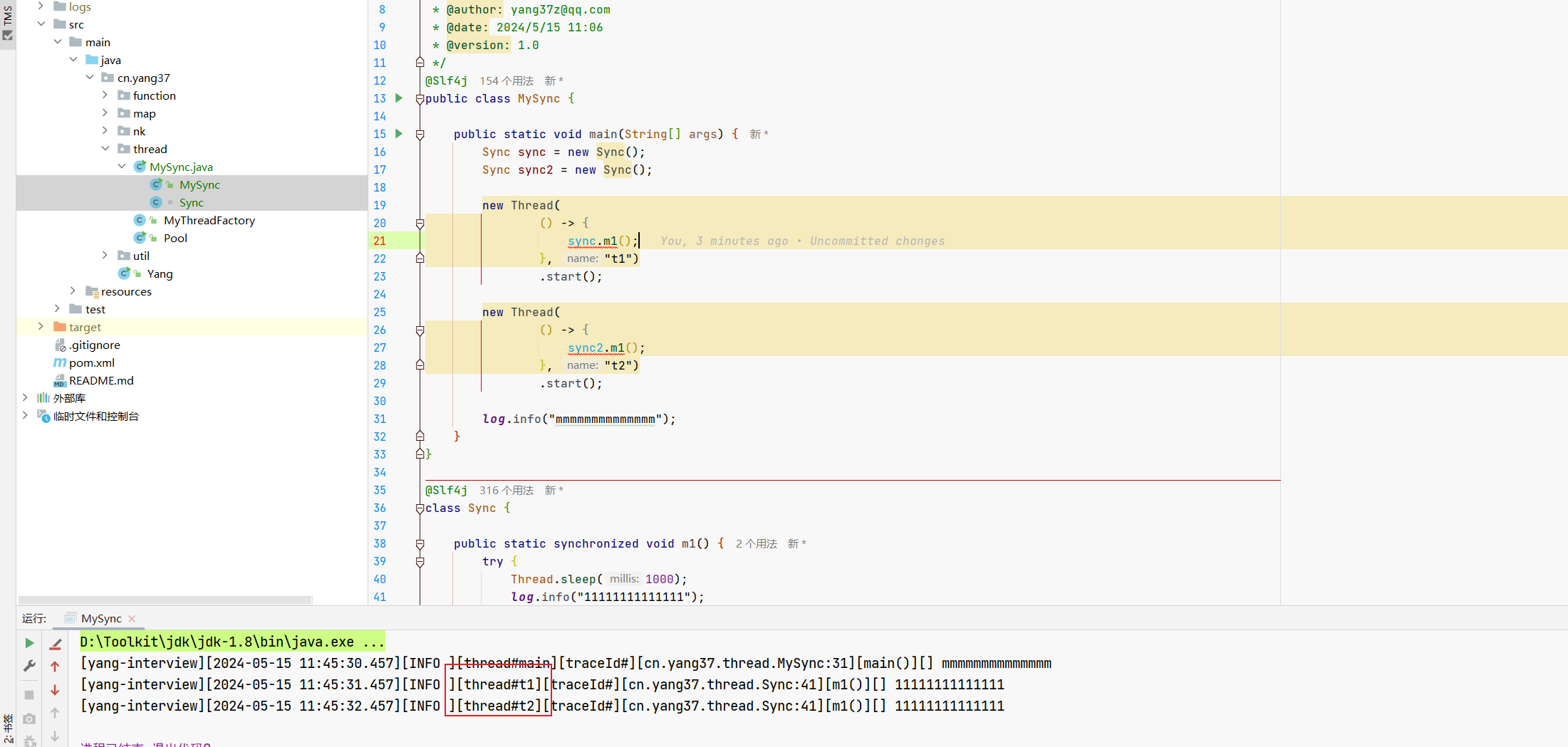Screen dimensions: 1568x747
Task: Expand the test folder
Action: [58, 308]
